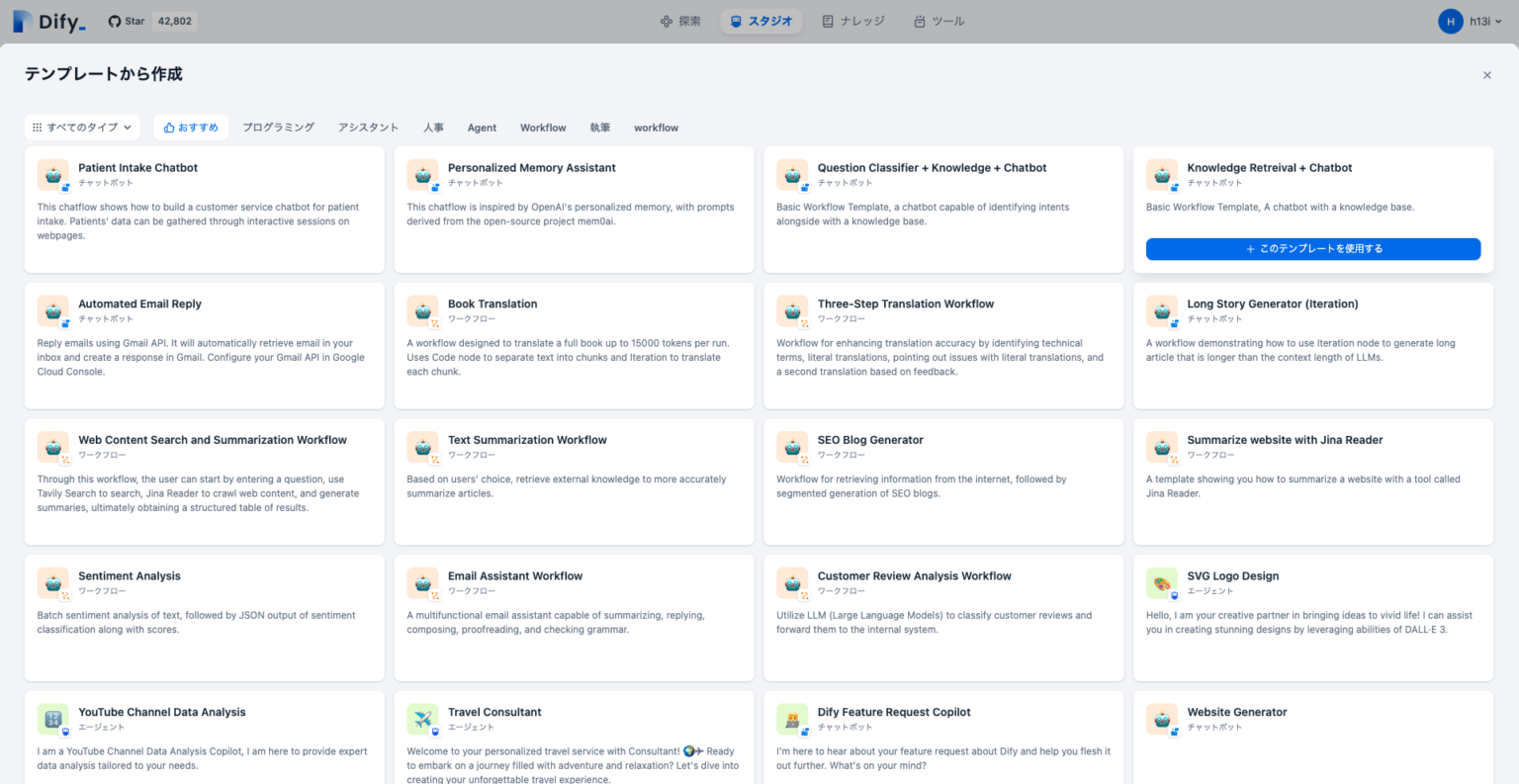The height and width of the screenshot is (784, 1519).
Task: Click the grid layout icon beside type filter
Action: [x=37, y=127]
